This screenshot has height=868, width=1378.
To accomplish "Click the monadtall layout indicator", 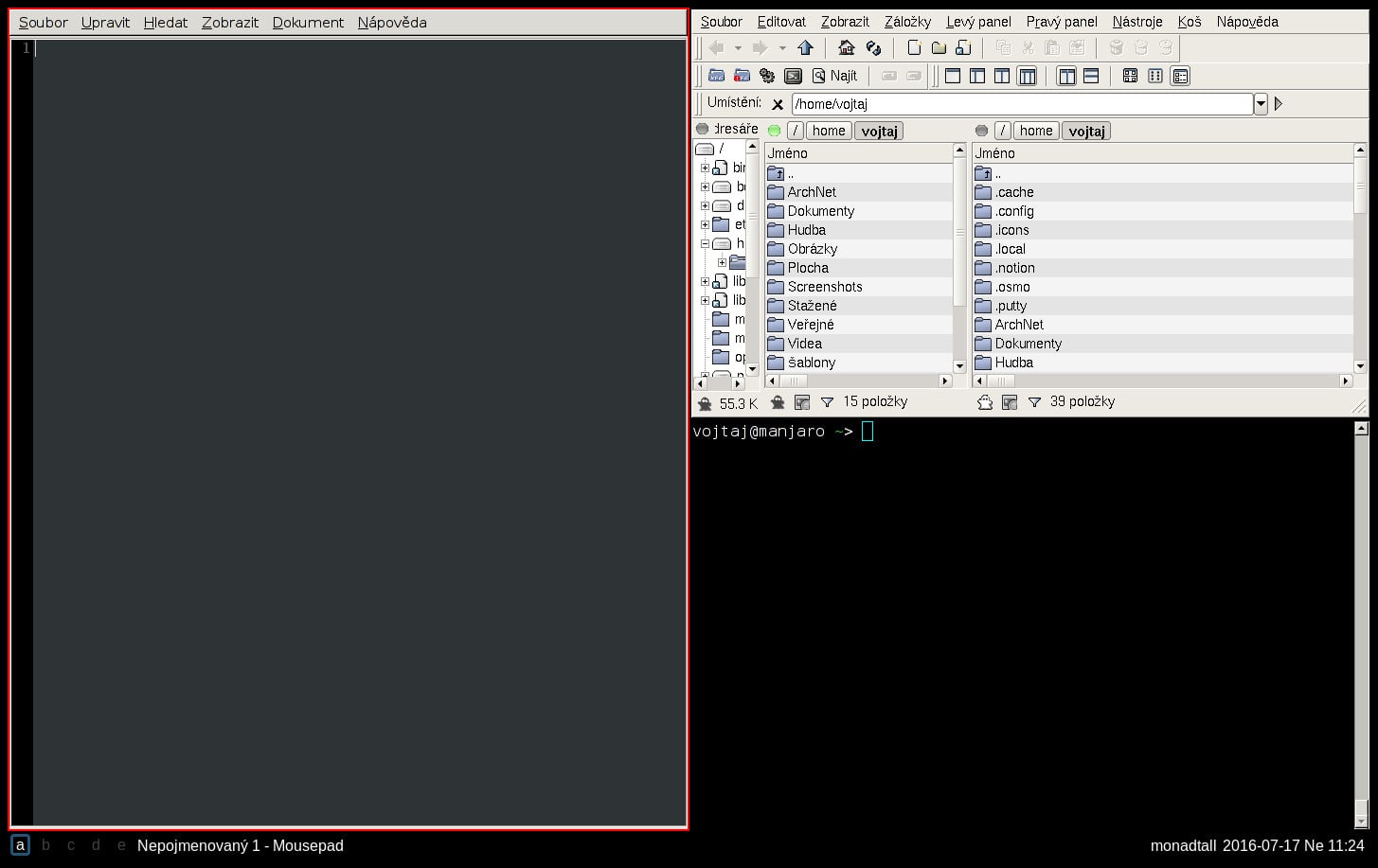I will pos(1183,845).
